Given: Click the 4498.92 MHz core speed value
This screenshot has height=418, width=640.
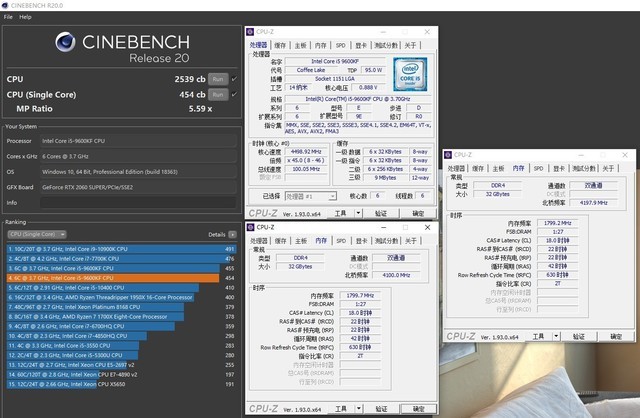Looking at the screenshot, I should [306, 151].
